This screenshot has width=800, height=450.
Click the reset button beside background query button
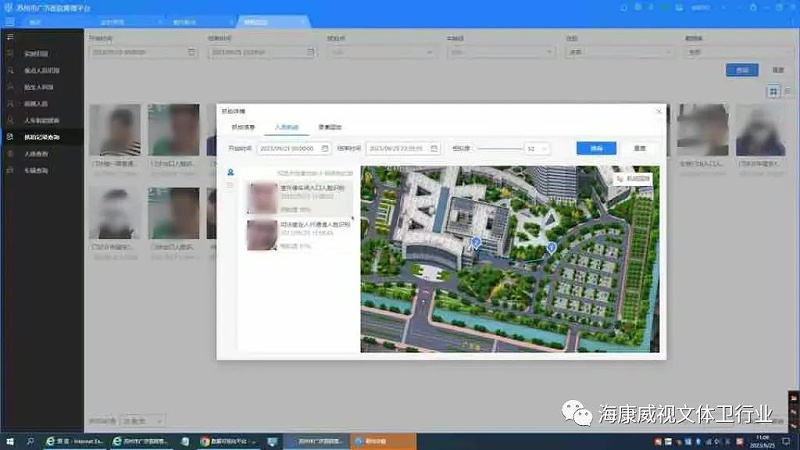(778, 70)
